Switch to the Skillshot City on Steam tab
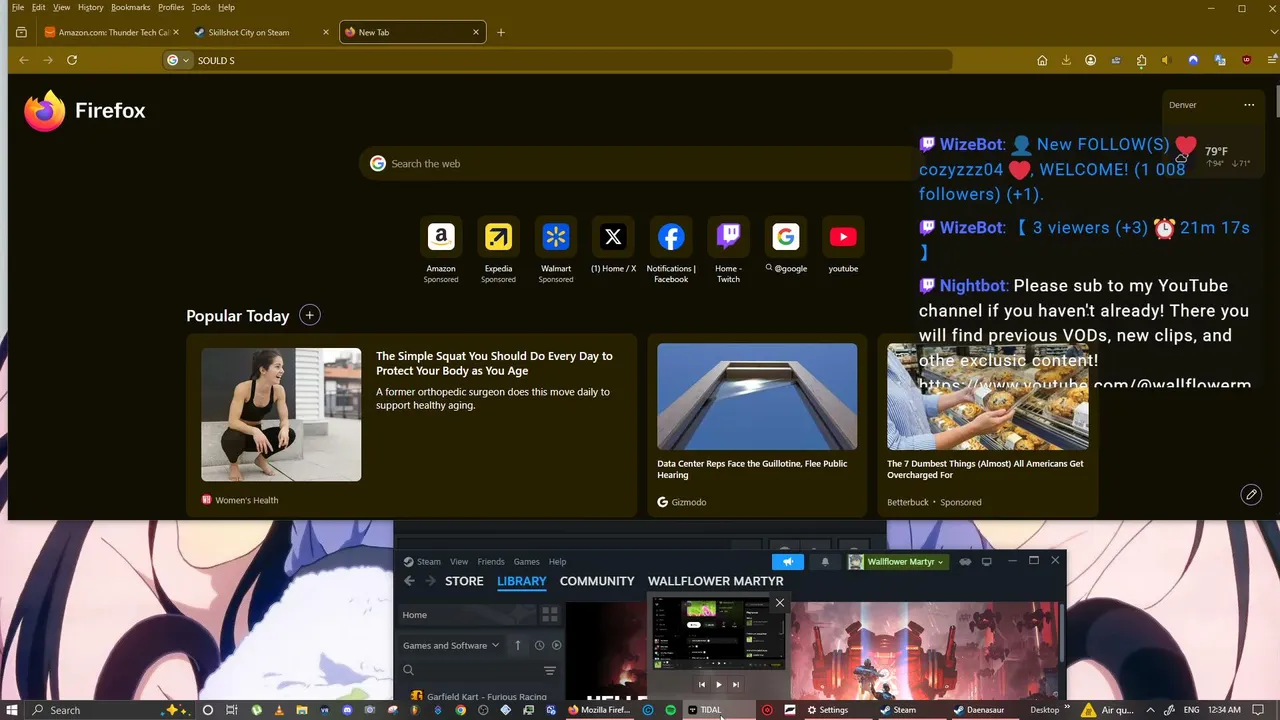This screenshot has height=720, width=1280. click(261, 32)
